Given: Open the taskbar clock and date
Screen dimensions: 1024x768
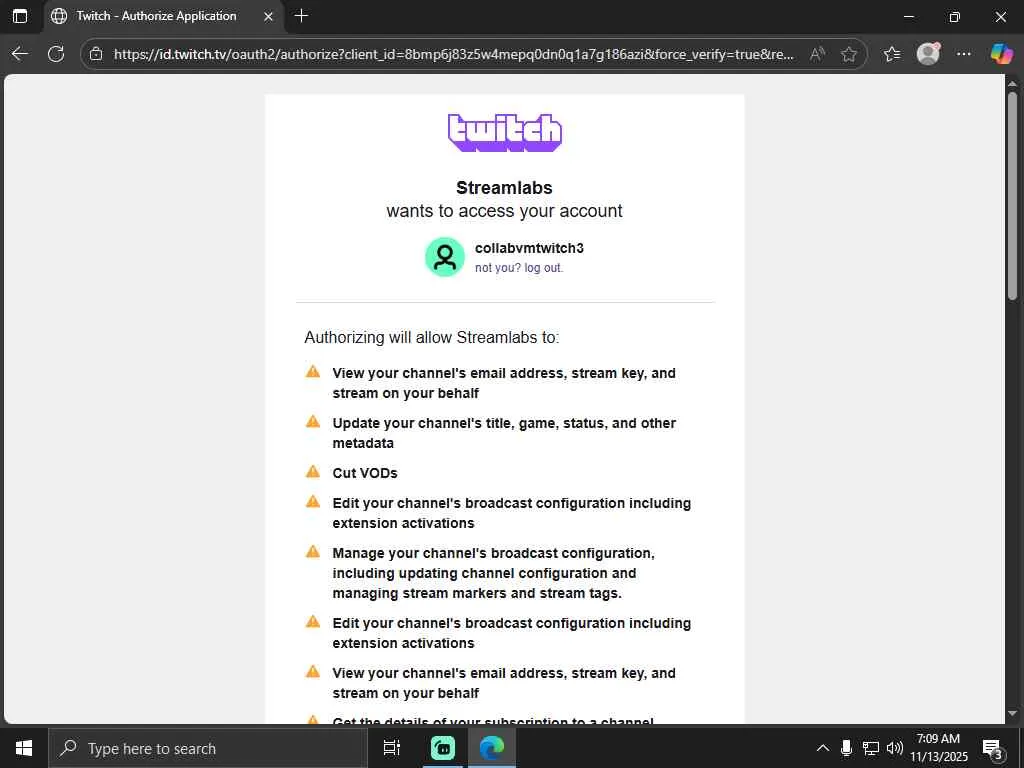Looking at the screenshot, I should 939,748.
